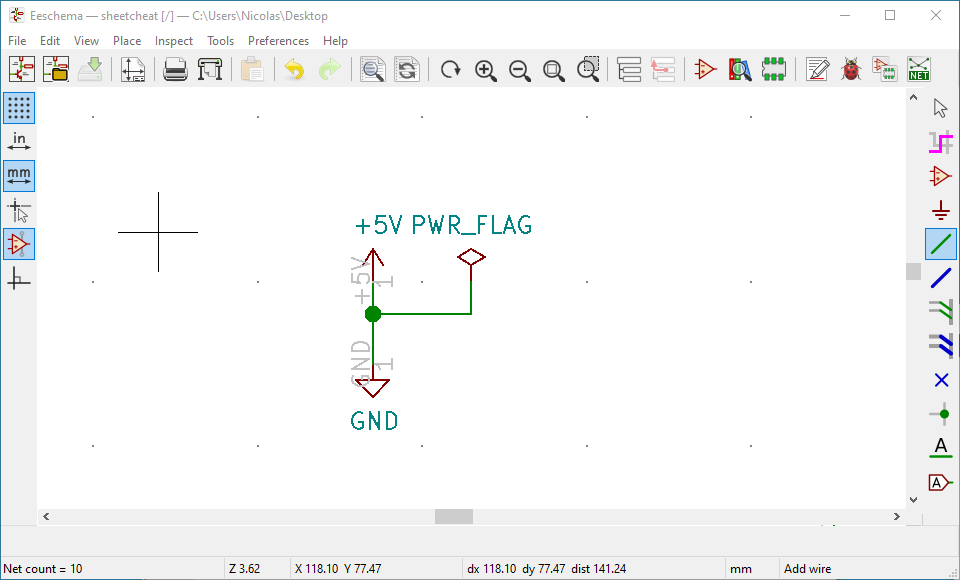Select Place symbol tool
The width and height of the screenshot is (960, 580).
941,176
